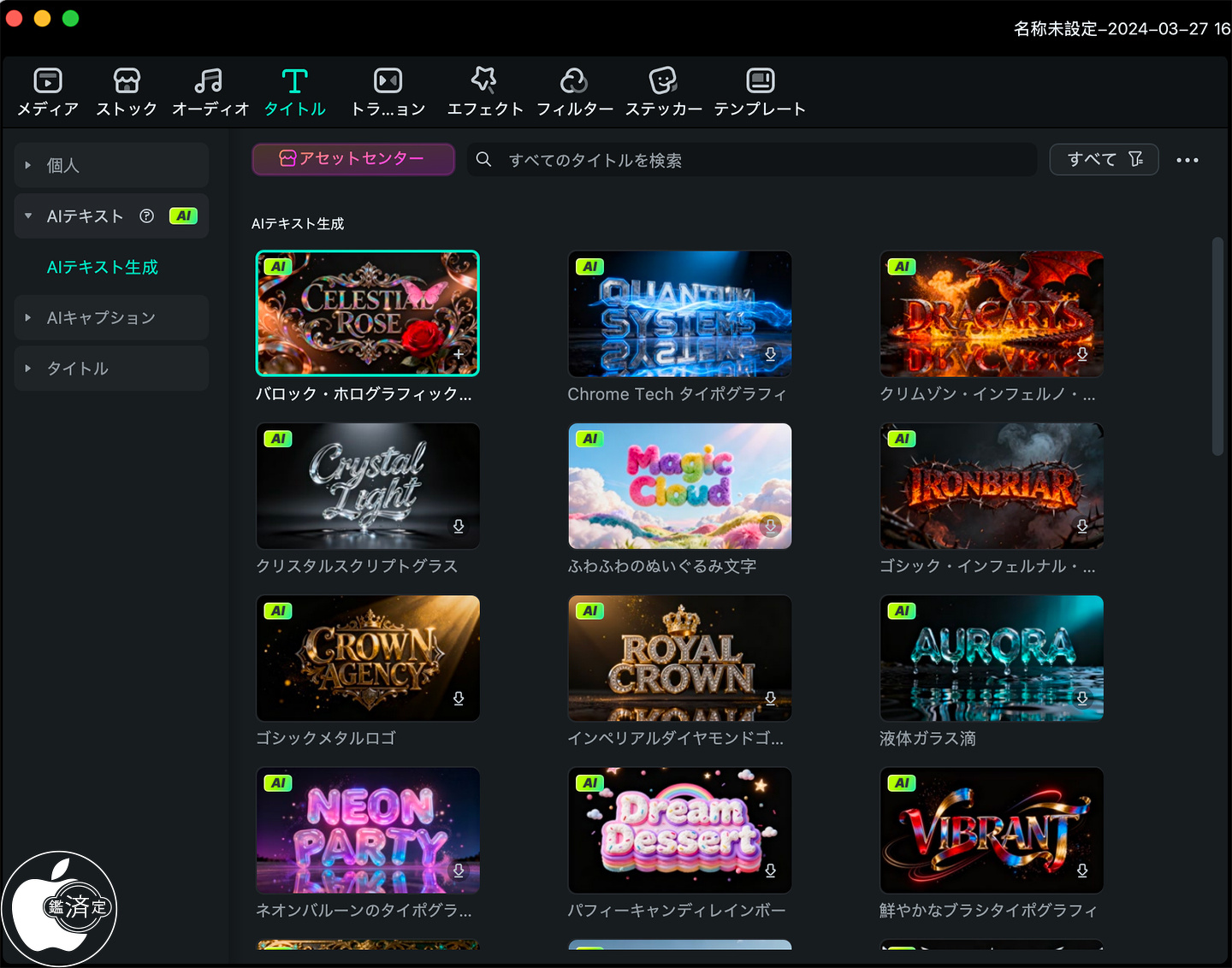Open the フィルター (Filter) section

574,81
